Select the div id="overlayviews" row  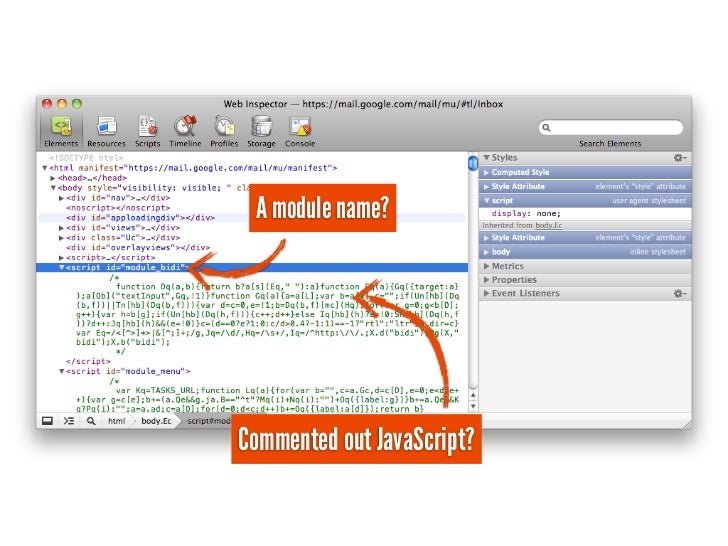coord(138,247)
